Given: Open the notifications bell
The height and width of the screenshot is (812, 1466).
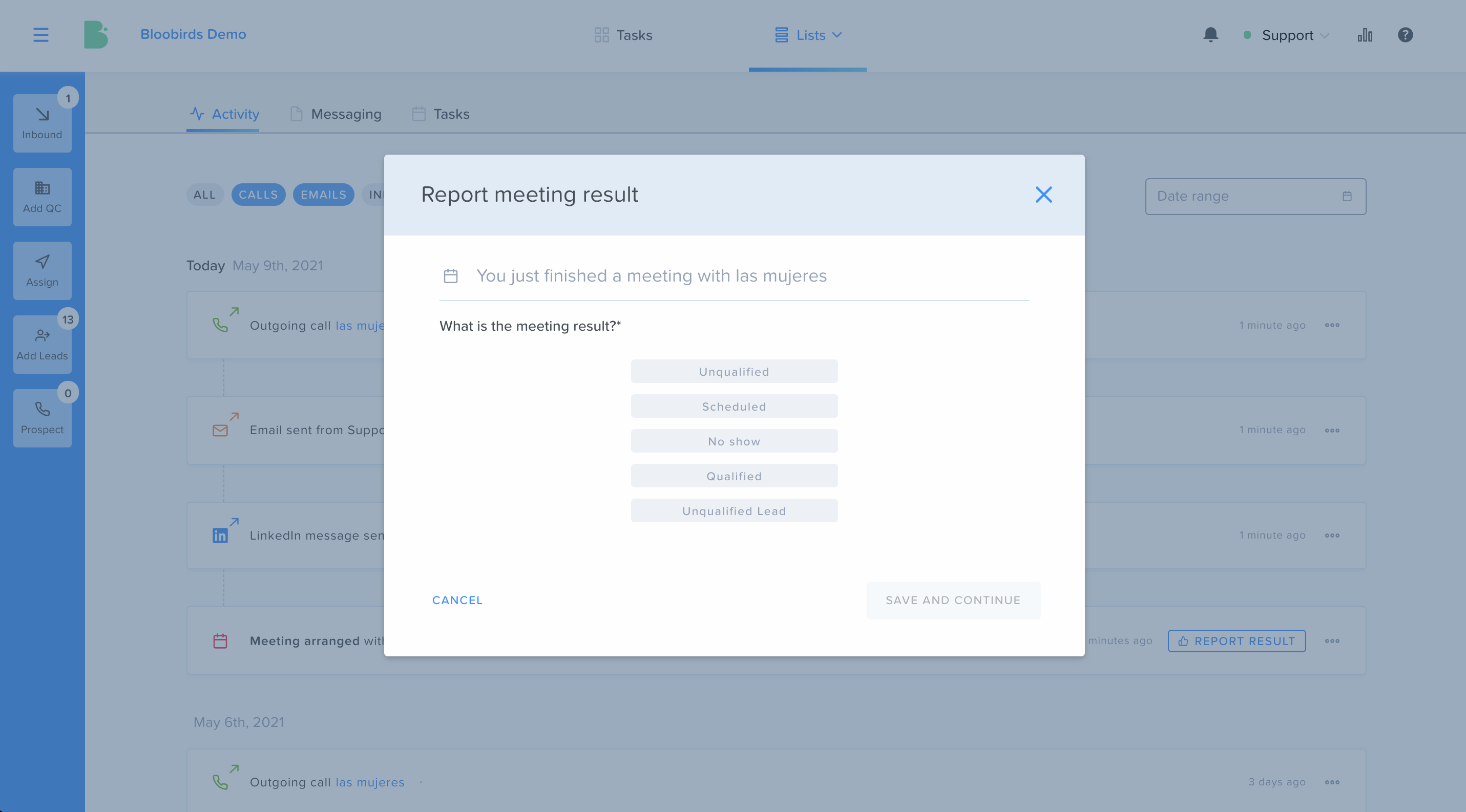Looking at the screenshot, I should [1210, 35].
